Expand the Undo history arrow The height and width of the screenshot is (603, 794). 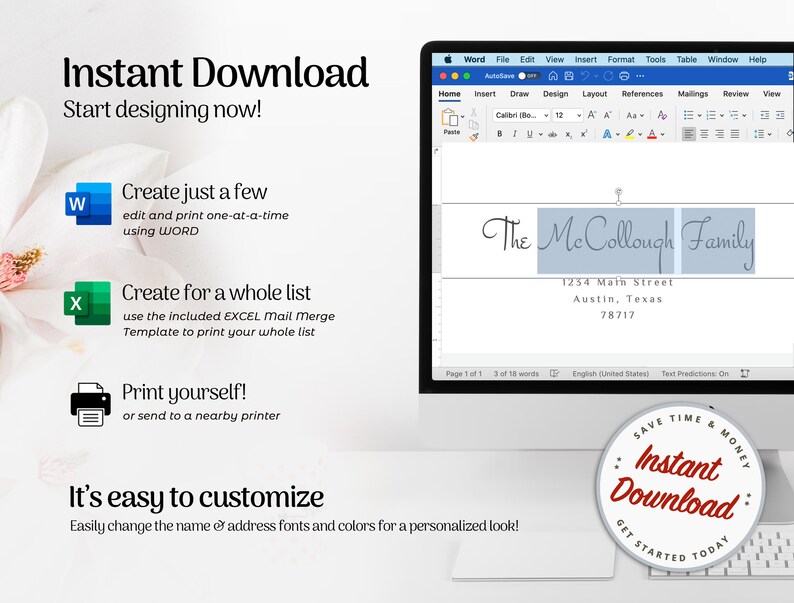click(596, 76)
